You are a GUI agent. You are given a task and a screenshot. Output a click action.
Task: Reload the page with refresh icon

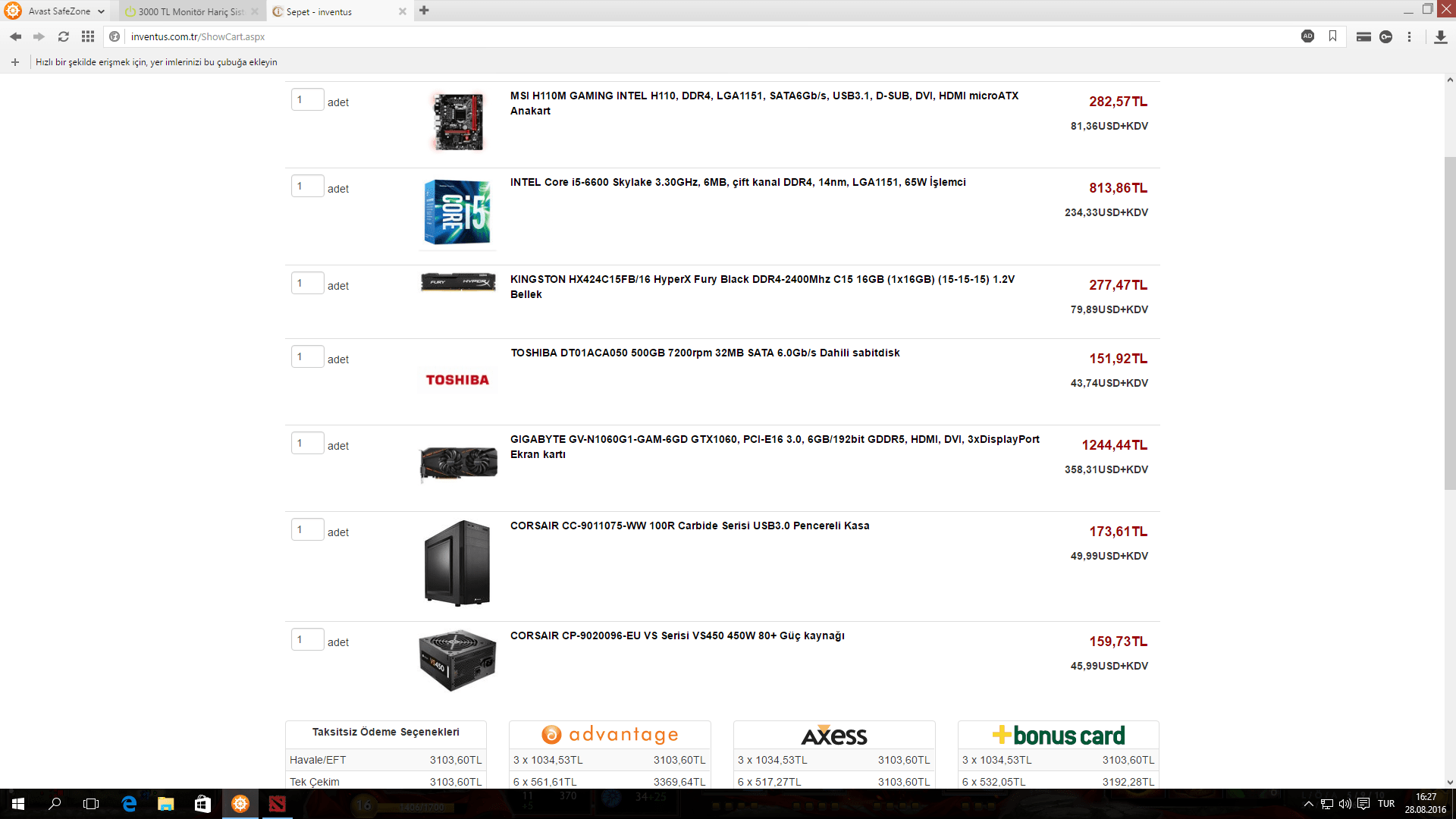(64, 36)
